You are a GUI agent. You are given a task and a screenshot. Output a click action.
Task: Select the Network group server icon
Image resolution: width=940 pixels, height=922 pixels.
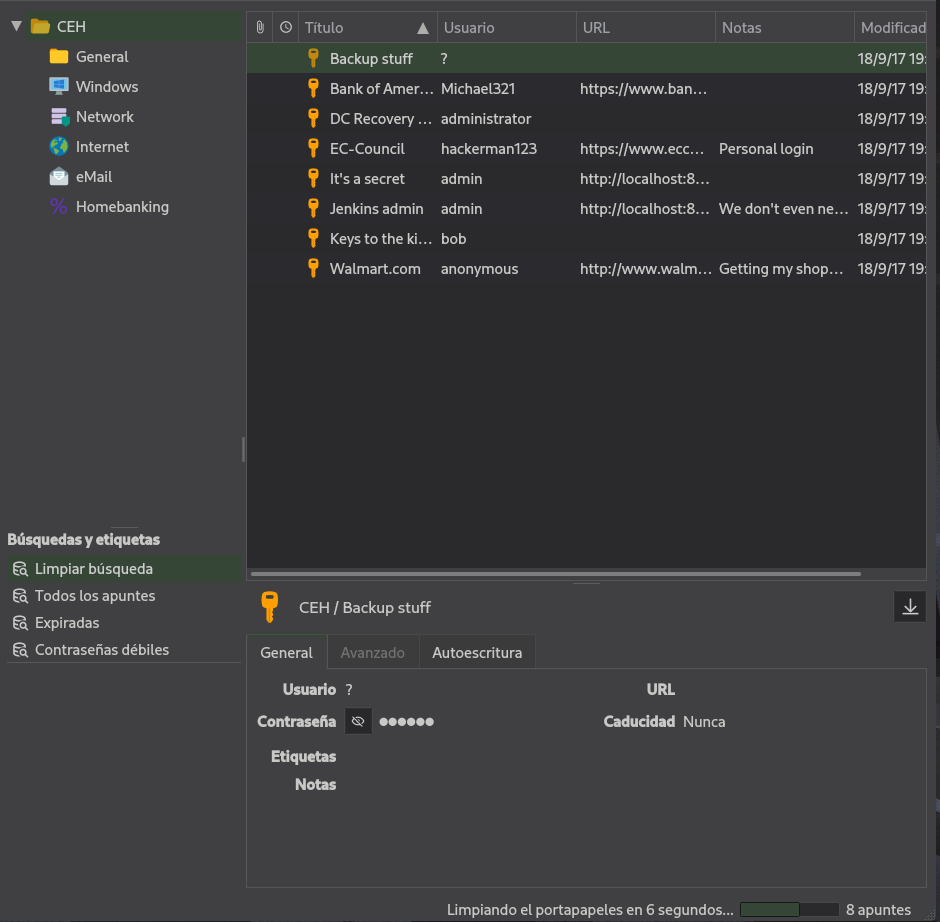pos(59,116)
